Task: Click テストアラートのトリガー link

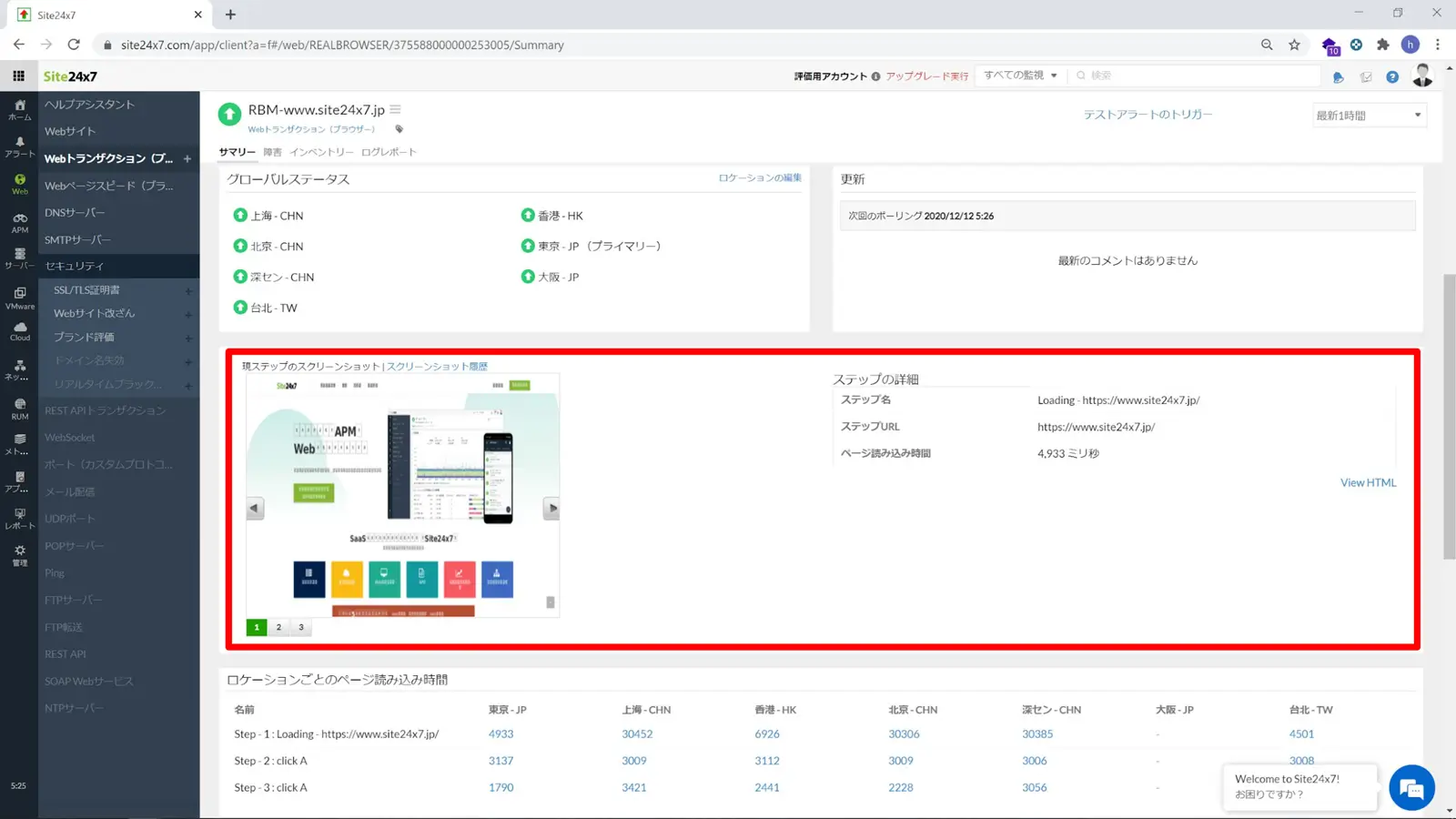Action: (1148, 115)
